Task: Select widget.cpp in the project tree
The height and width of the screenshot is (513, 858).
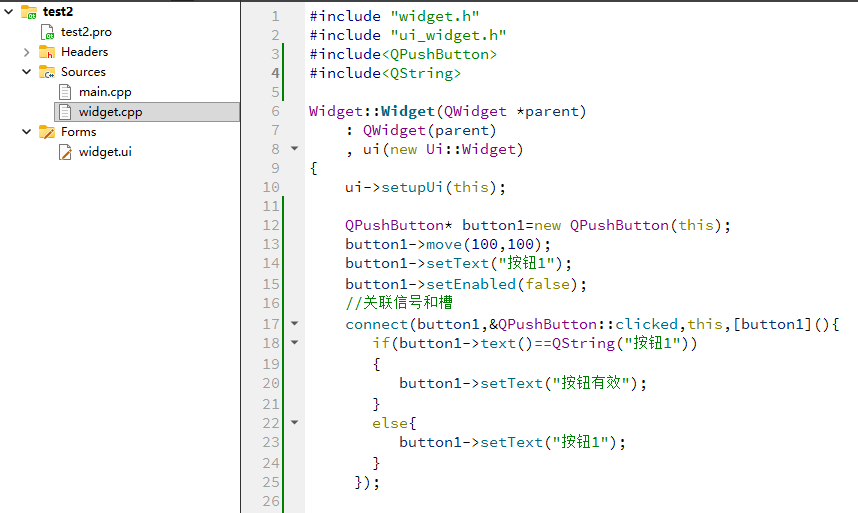Action: [111, 112]
